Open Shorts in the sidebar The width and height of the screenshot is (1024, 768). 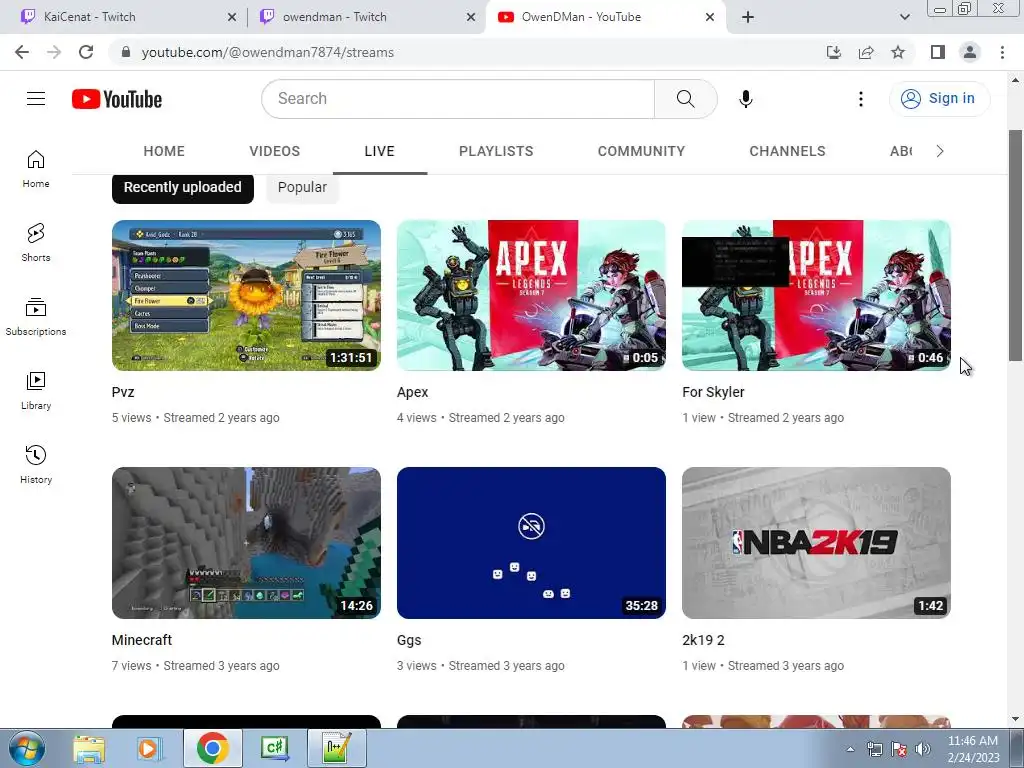[36, 243]
